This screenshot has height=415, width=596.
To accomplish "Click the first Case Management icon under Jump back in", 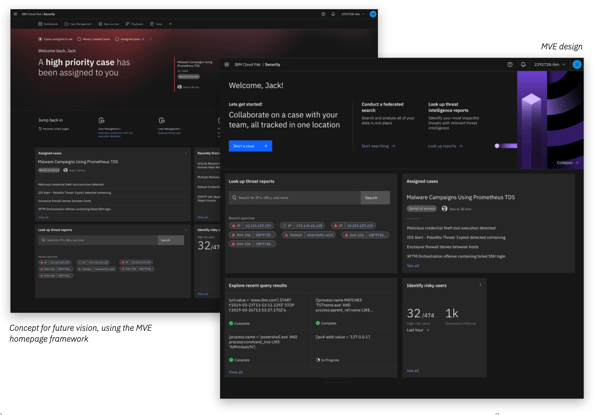I will [101, 120].
